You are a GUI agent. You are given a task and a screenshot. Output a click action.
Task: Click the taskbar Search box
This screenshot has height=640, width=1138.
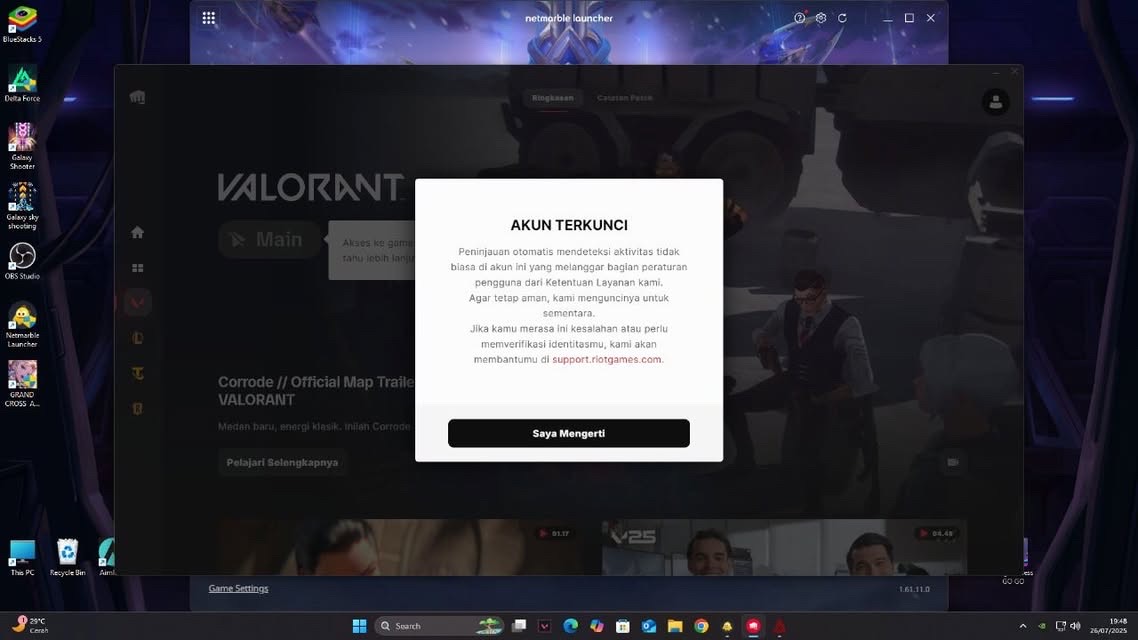[x=439, y=626]
